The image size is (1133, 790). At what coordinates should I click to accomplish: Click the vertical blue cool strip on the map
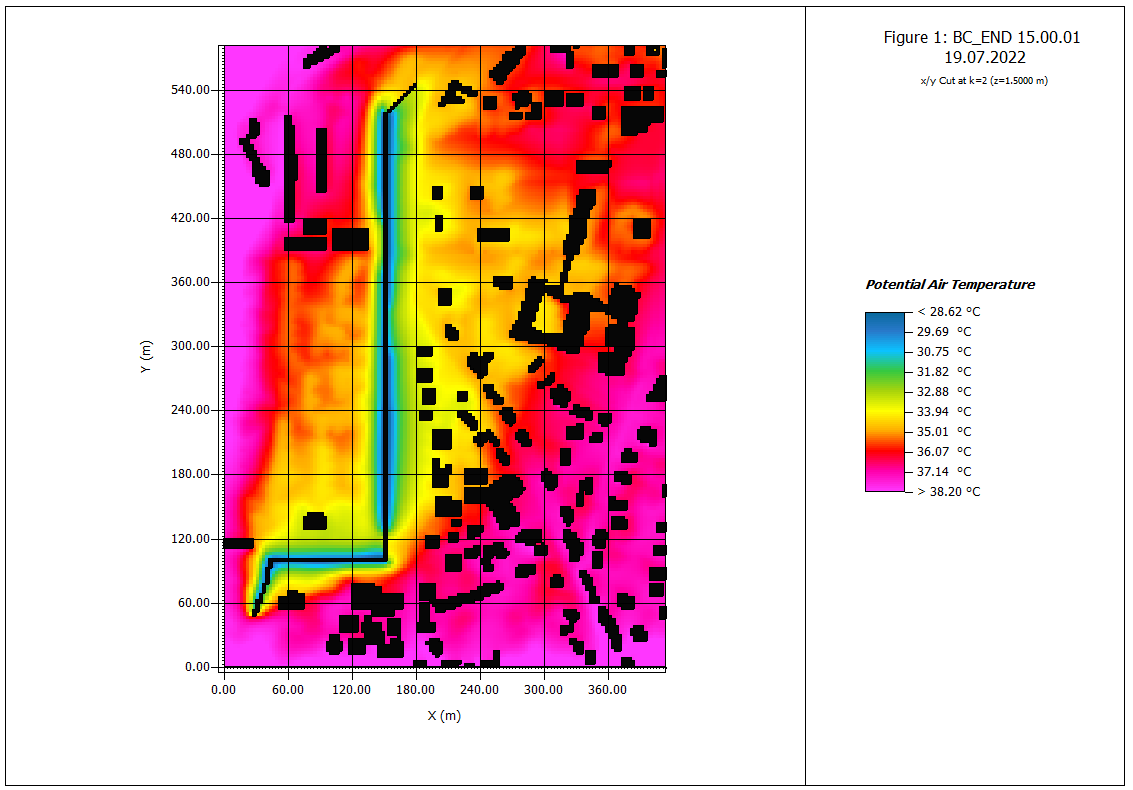point(385,330)
